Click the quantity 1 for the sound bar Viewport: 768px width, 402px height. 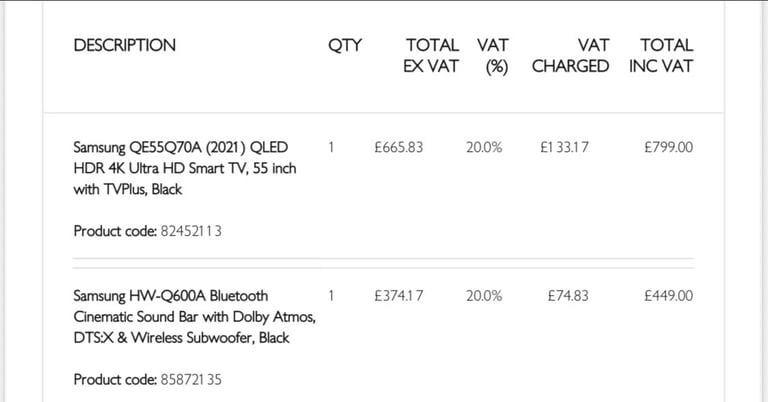point(331,295)
